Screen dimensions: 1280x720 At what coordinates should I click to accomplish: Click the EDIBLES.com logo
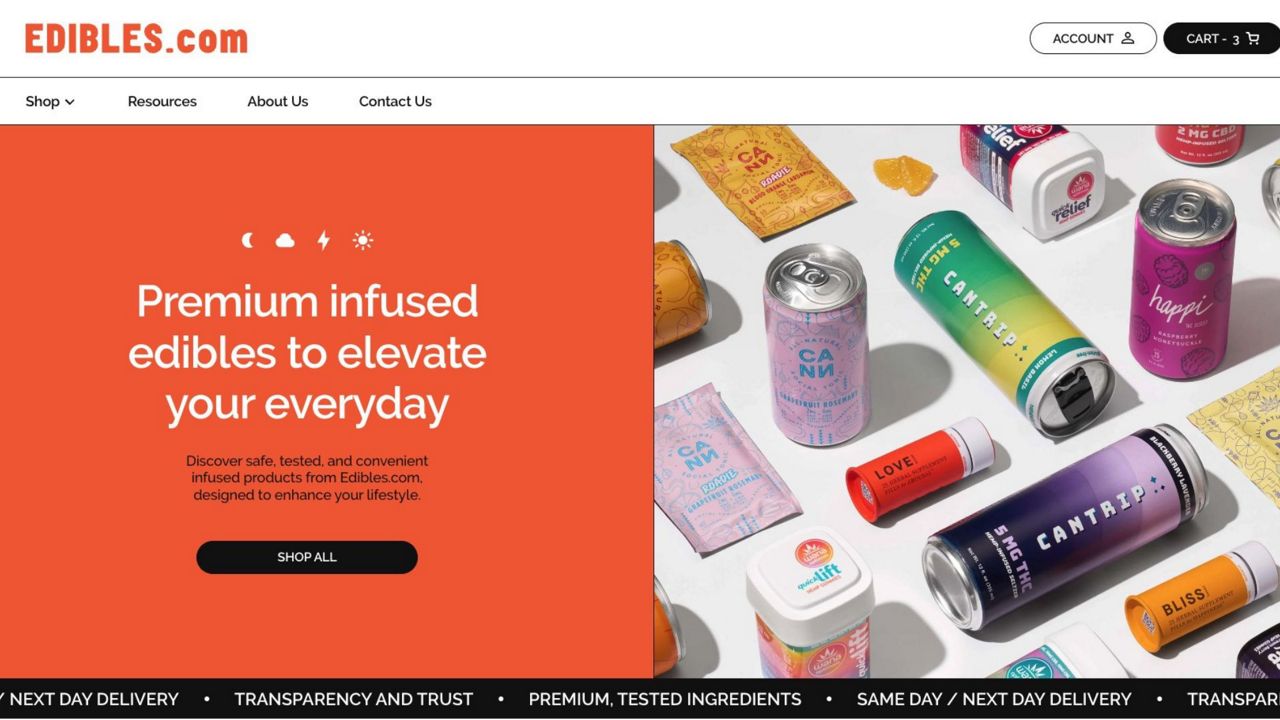(136, 39)
